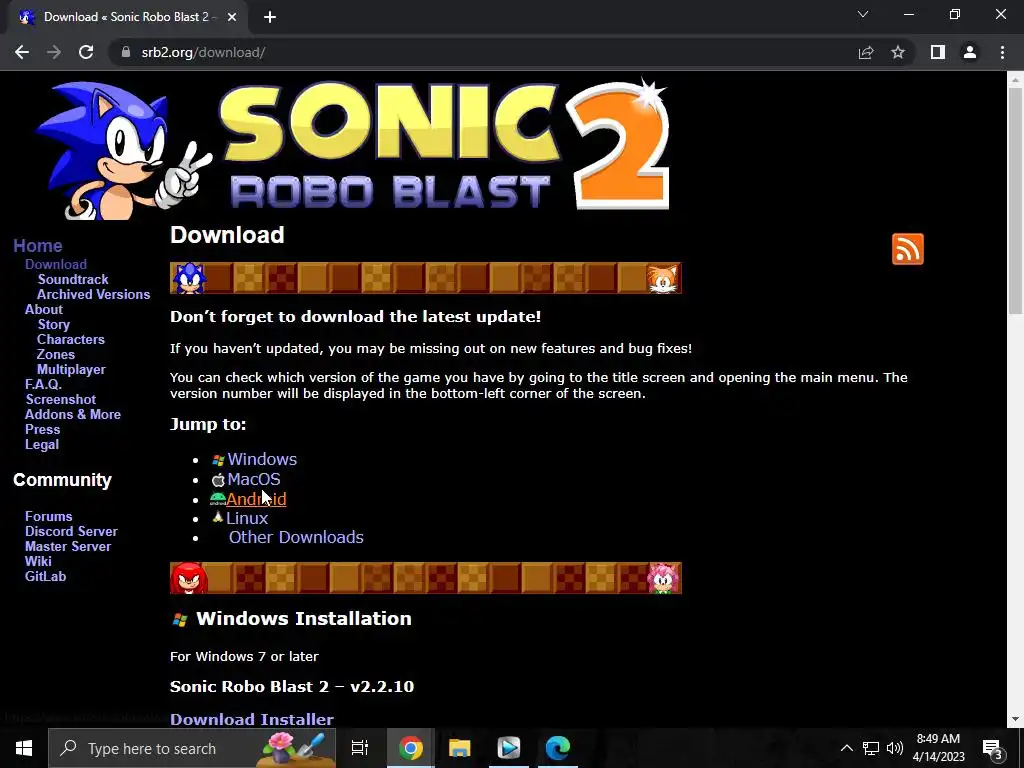Click the page vertical scrollbar thumb
1024x768 pixels.
click(x=1015, y=202)
